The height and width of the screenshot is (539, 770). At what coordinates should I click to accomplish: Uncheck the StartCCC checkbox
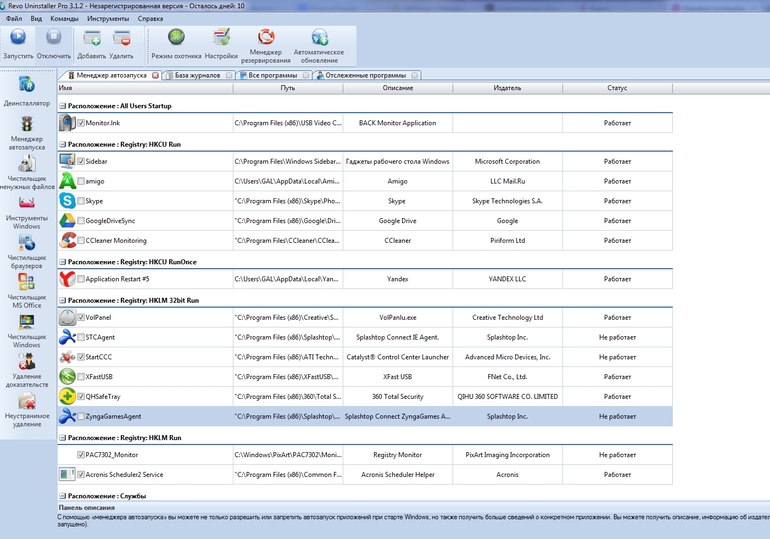coord(81,357)
